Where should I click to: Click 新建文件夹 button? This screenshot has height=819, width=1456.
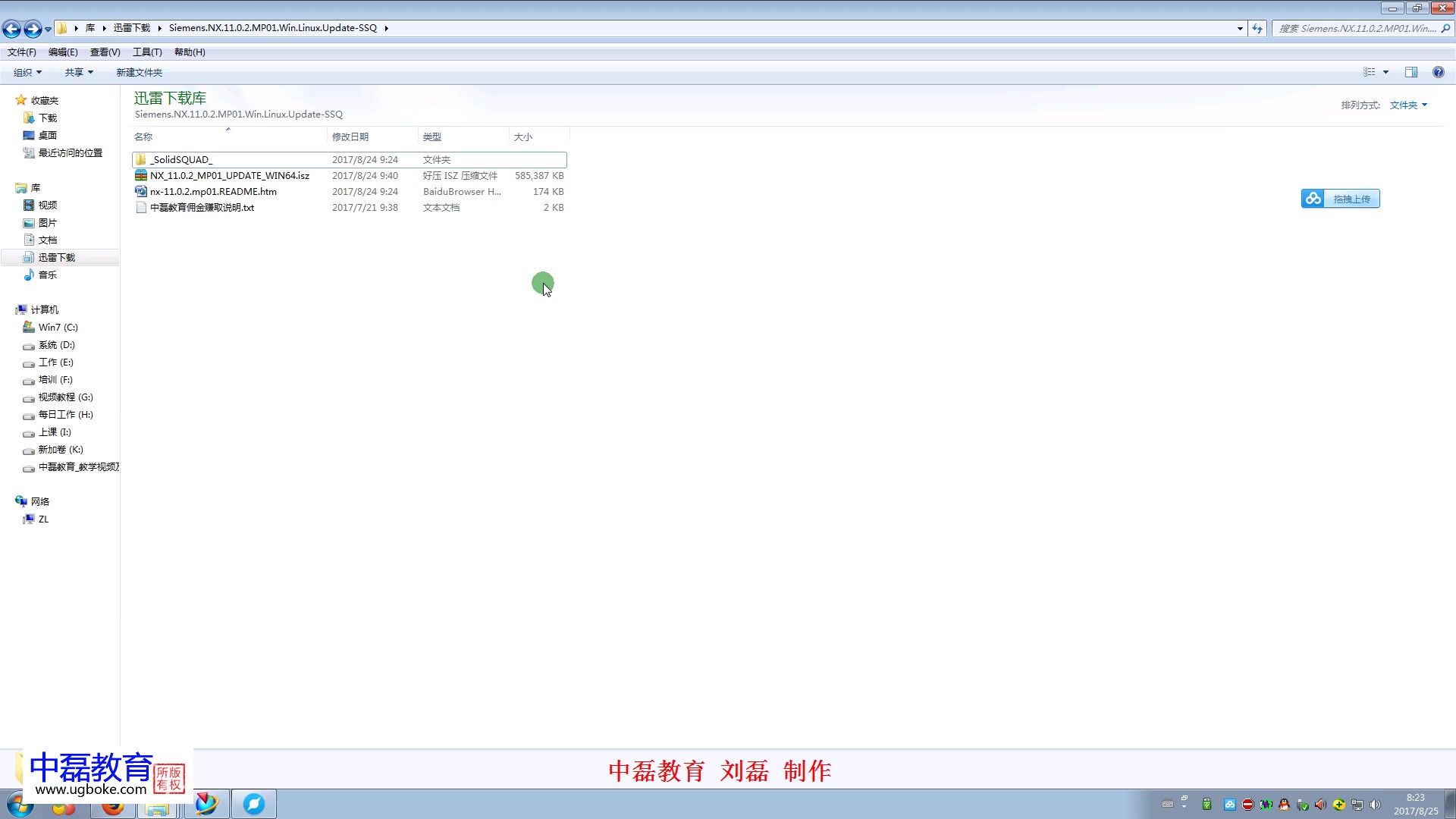coord(139,72)
